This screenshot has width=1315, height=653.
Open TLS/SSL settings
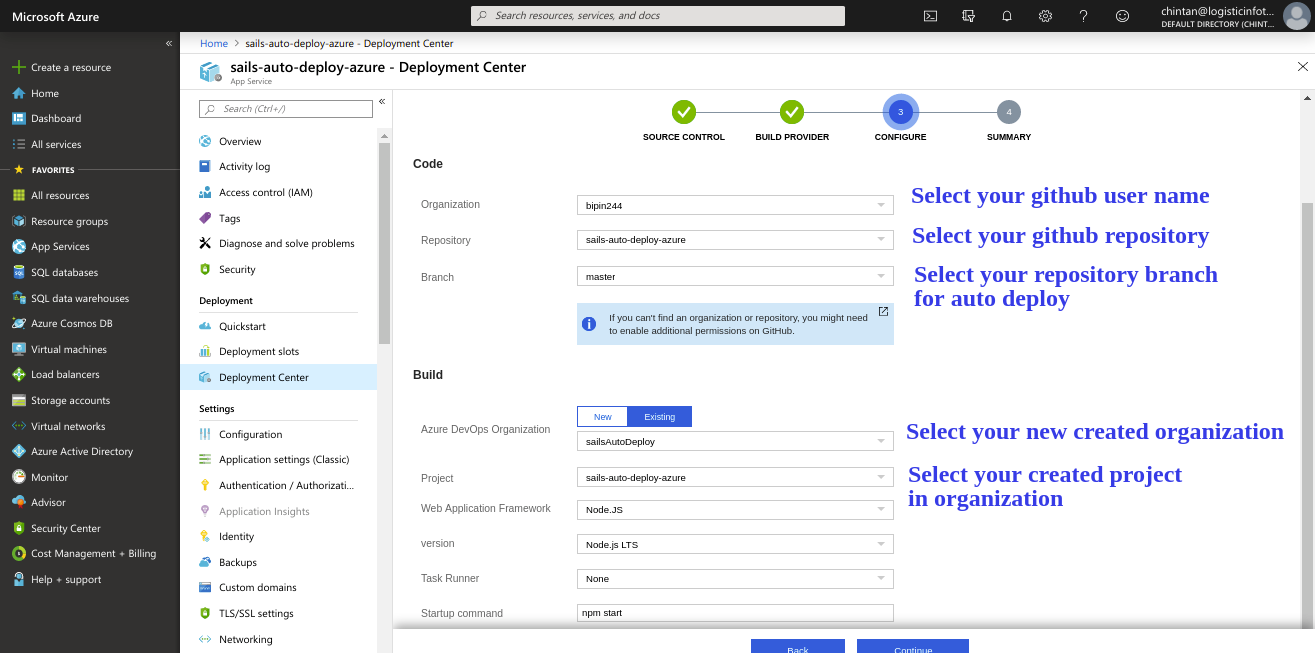(x=256, y=613)
